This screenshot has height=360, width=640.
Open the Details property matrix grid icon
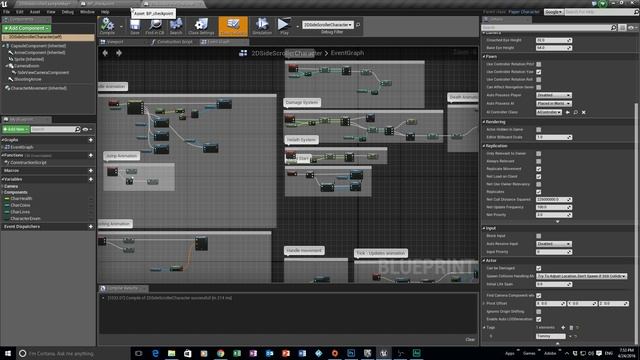click(622, 28)
